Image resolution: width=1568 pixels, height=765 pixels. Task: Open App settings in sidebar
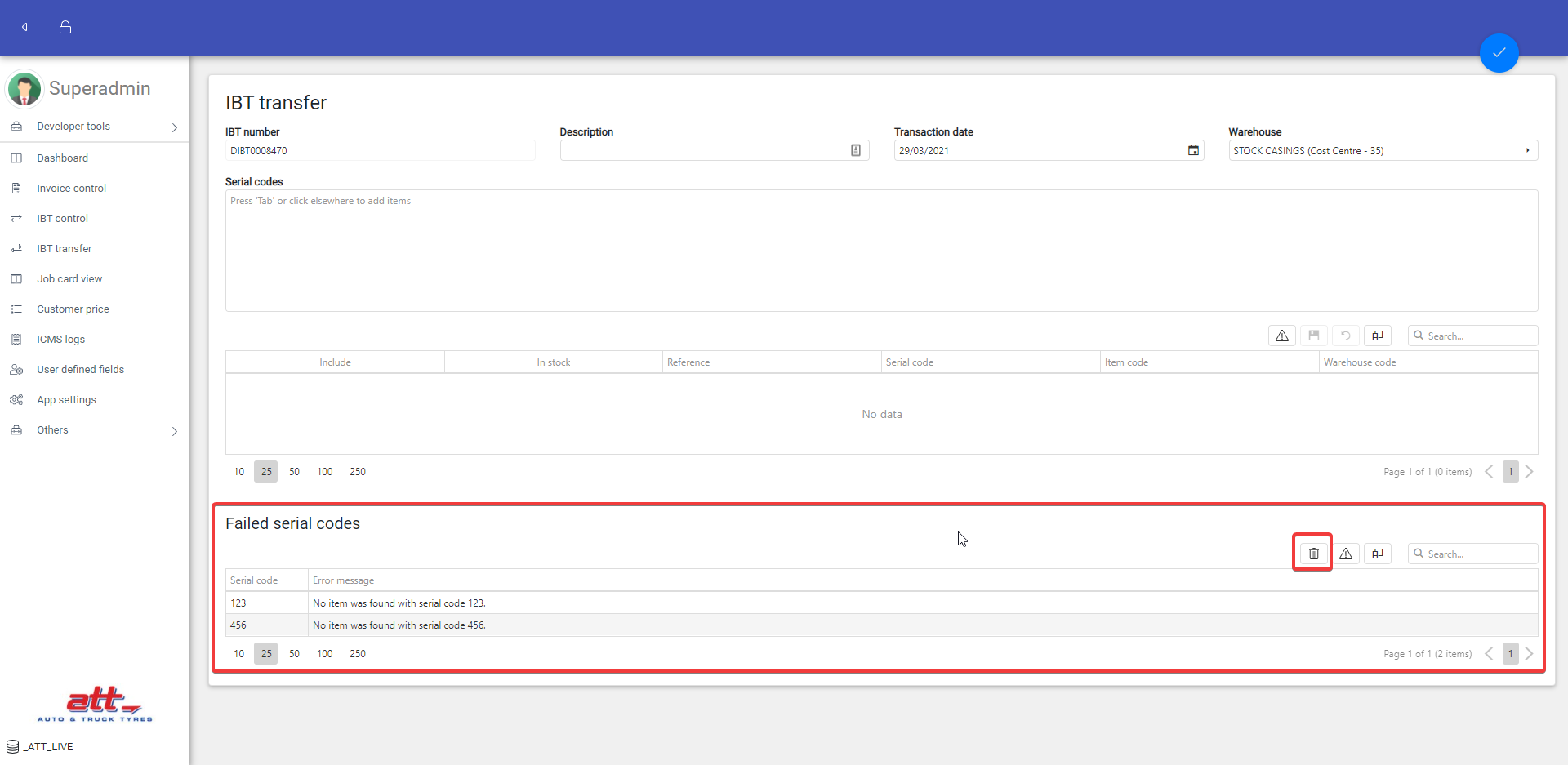tap(66, 400)
